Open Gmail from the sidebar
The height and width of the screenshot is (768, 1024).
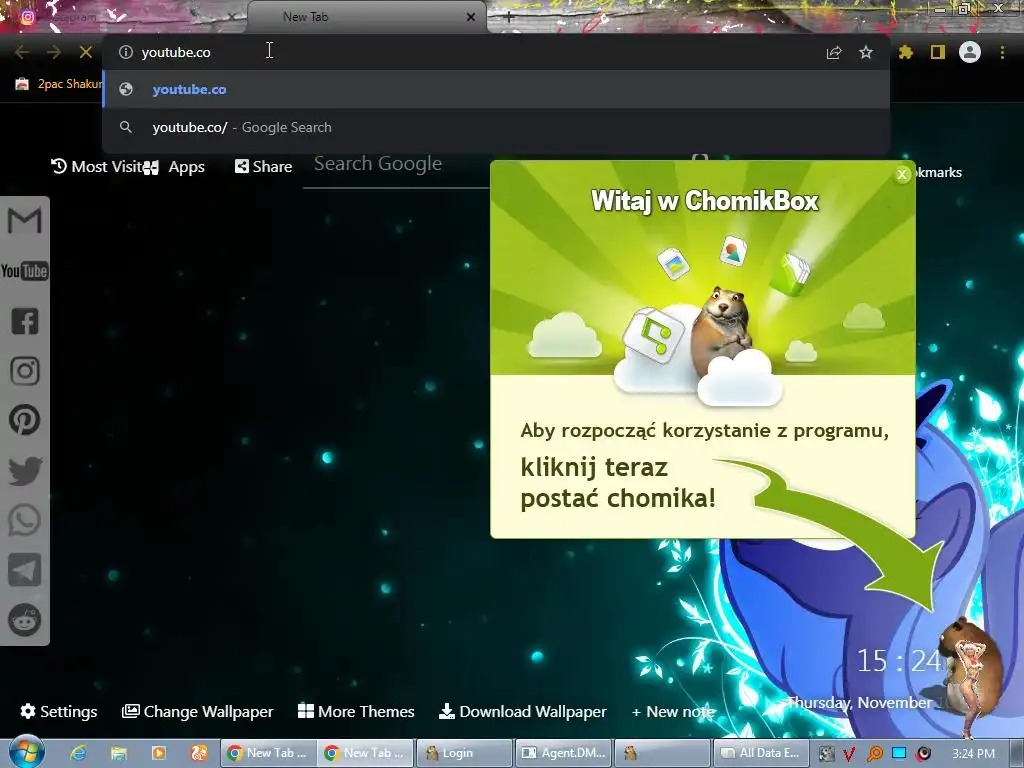25,220
